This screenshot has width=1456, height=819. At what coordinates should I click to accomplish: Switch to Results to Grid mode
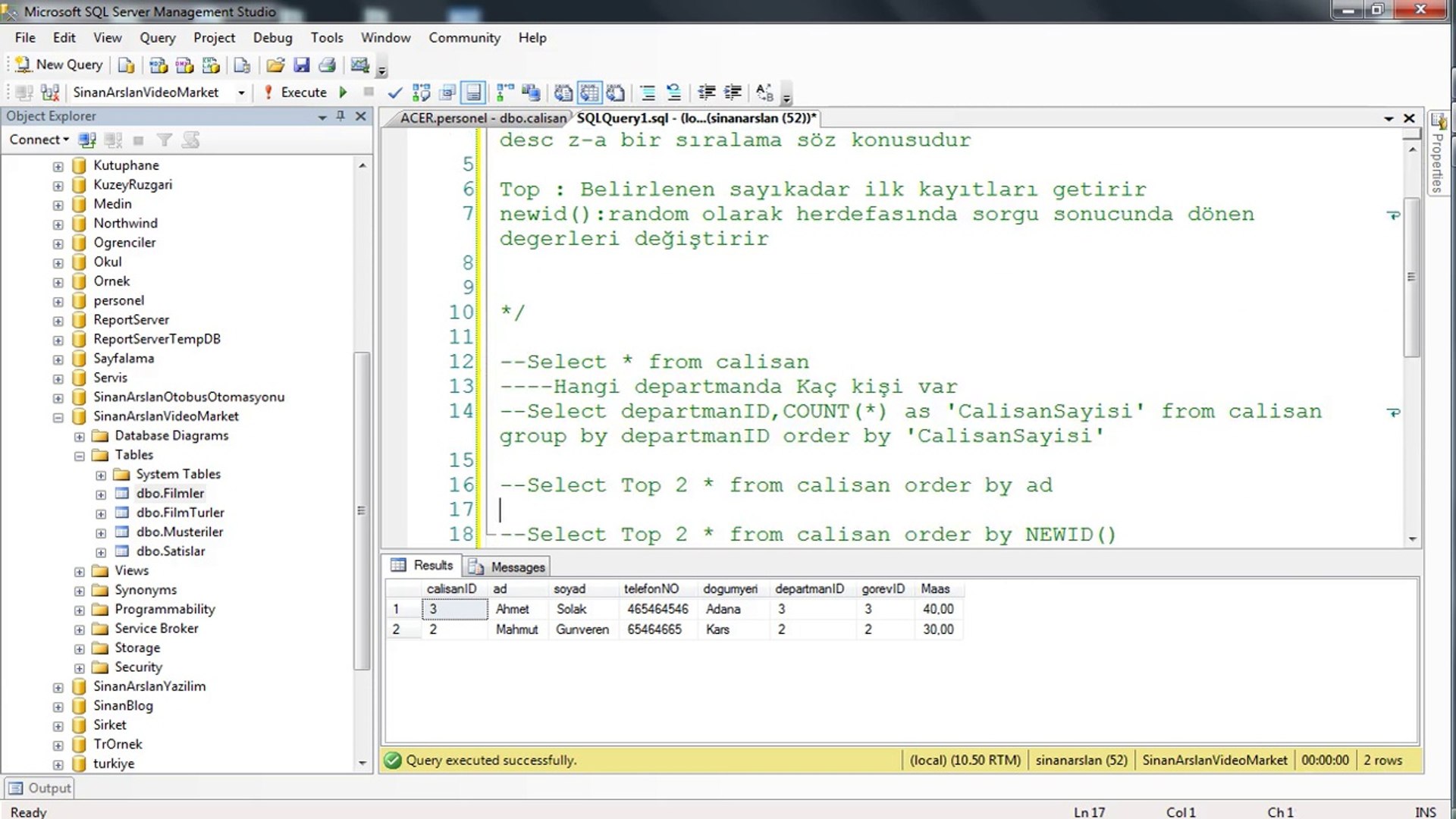click(589, 93)
